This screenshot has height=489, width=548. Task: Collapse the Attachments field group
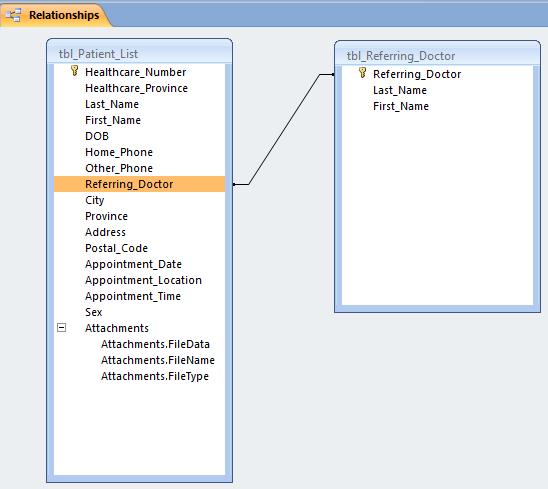(x=62, y=328)
